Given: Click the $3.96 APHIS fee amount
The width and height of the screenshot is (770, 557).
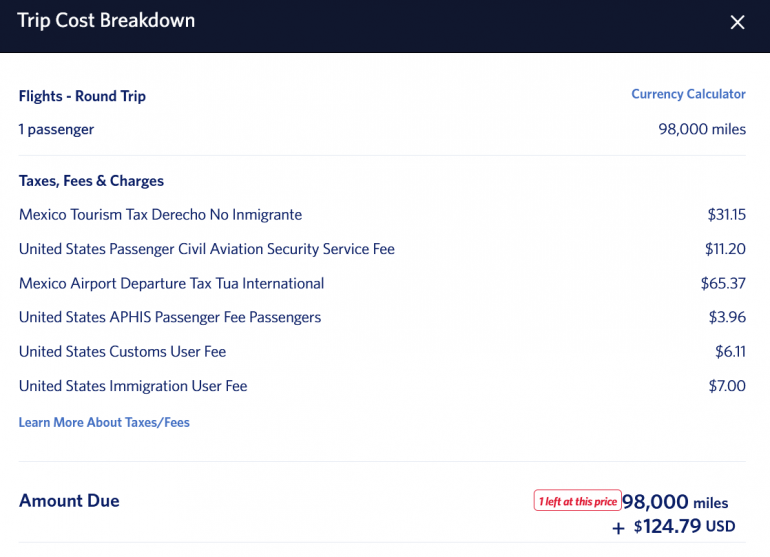Looking at the screenshot, I should [x=727, y=317].
